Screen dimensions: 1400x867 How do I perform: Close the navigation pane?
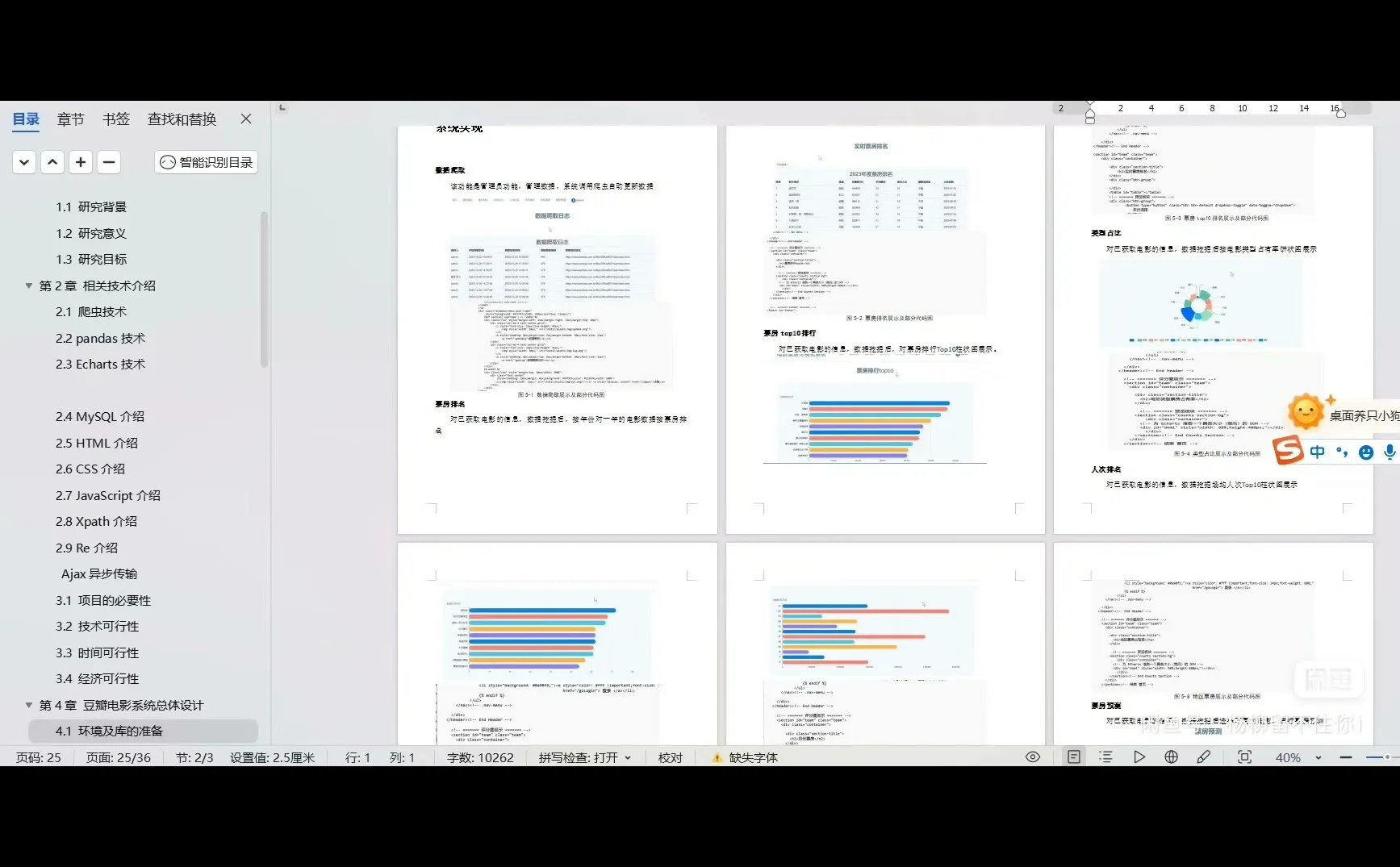tap(246, 119)
